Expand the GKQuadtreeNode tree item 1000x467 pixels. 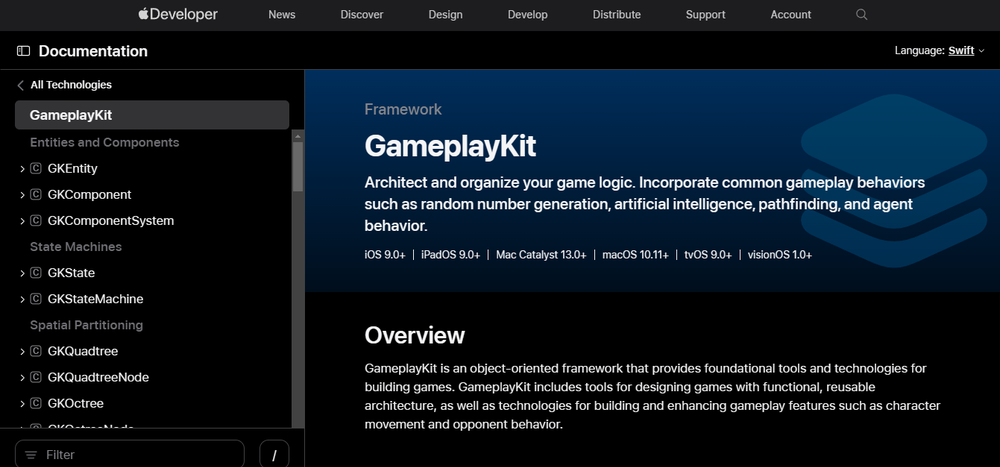pos(22,378)
